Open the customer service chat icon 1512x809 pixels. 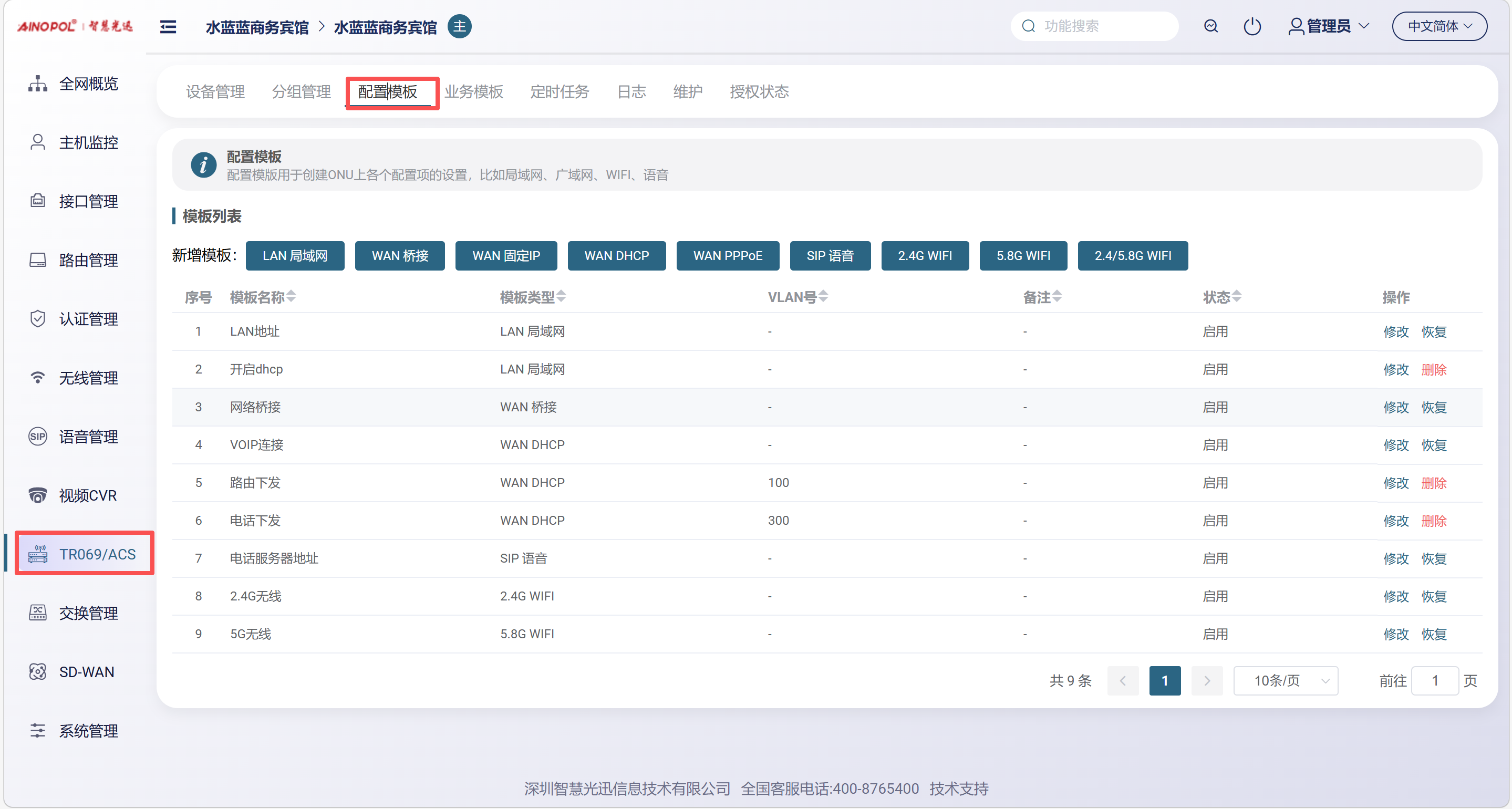1210,26
